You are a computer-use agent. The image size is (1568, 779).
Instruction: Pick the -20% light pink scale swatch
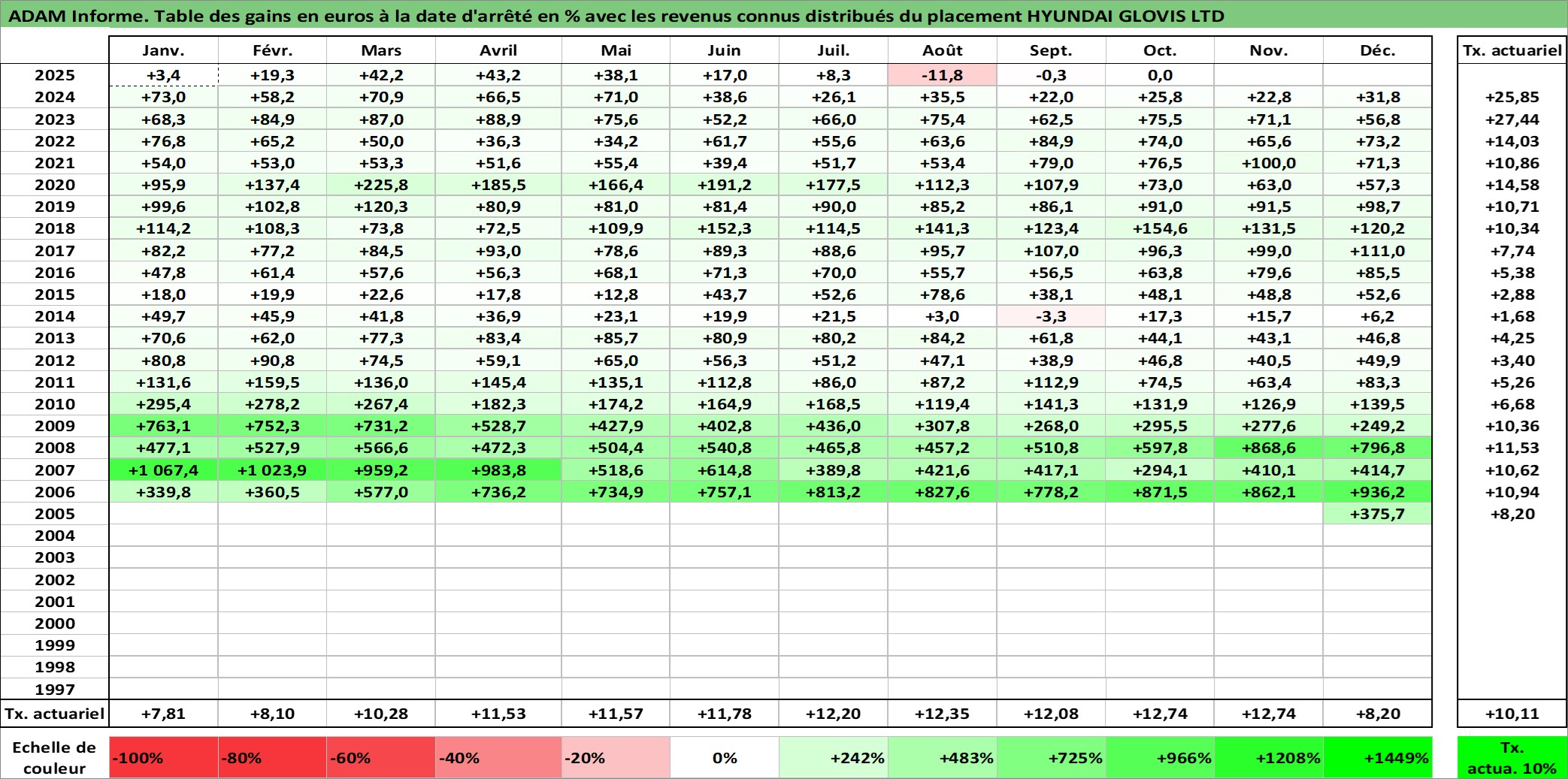[616, 757]
